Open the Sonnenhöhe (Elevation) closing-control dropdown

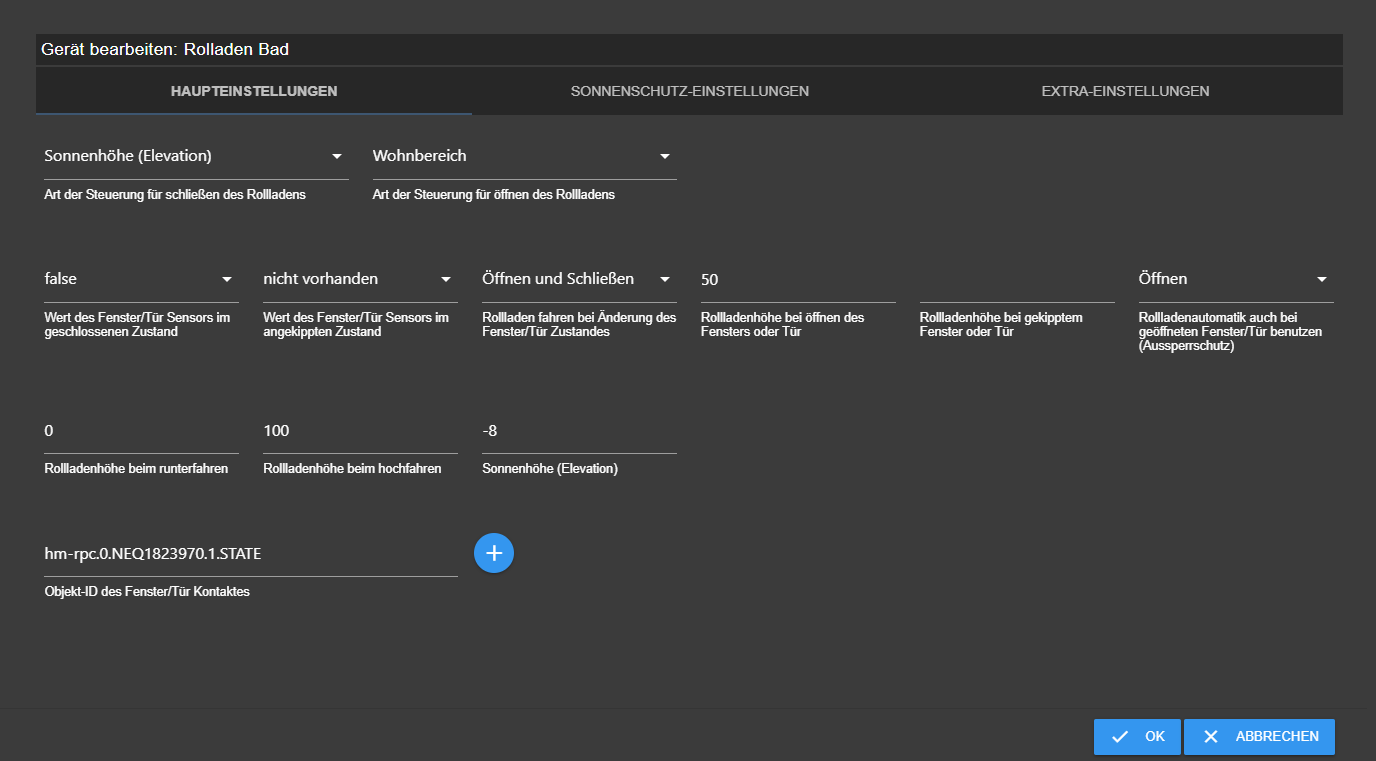[196, 157]
